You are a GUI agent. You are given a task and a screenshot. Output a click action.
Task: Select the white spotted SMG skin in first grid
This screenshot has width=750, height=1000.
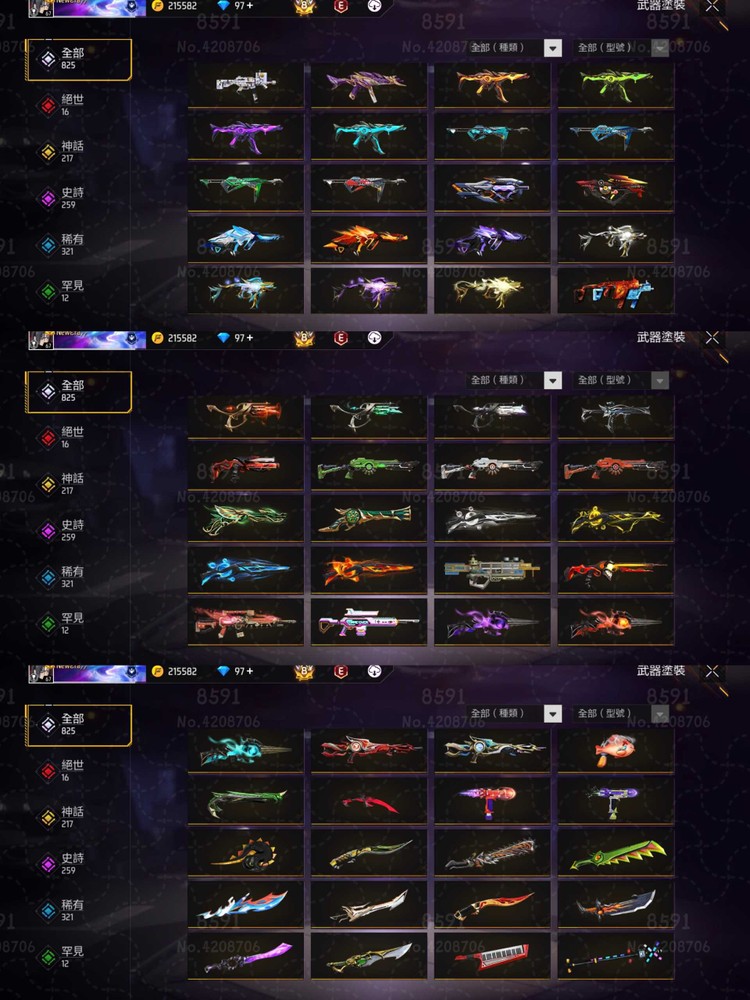click(246, 84)
